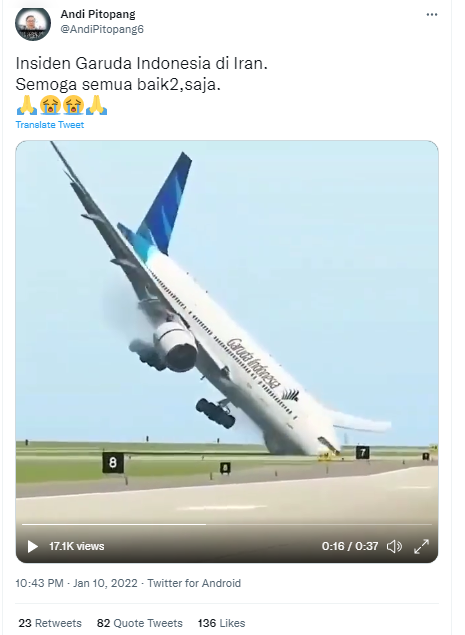Click Translate Tweet
Screen dimensions: 465x635
pos(50,125)
